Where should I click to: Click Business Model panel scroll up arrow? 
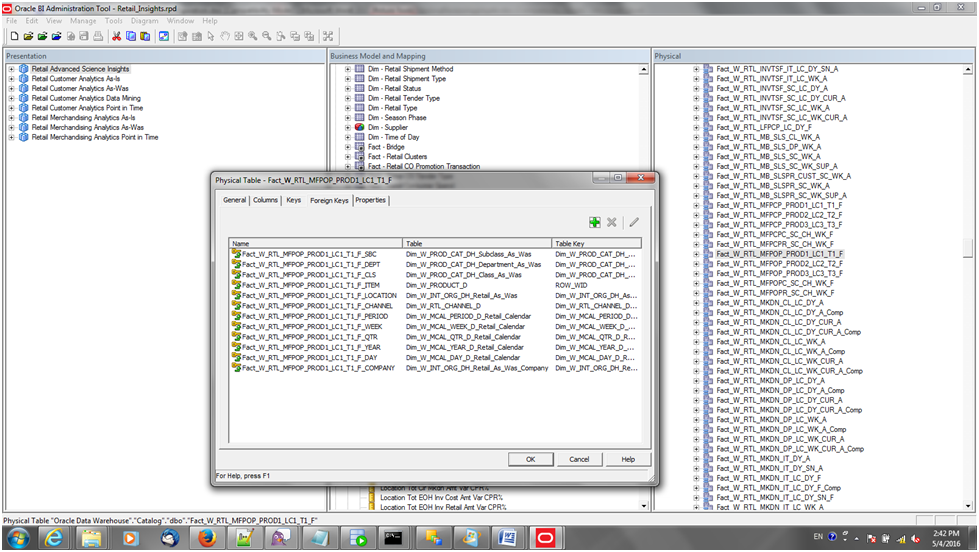pyautogui.click(x=644, y=70)
